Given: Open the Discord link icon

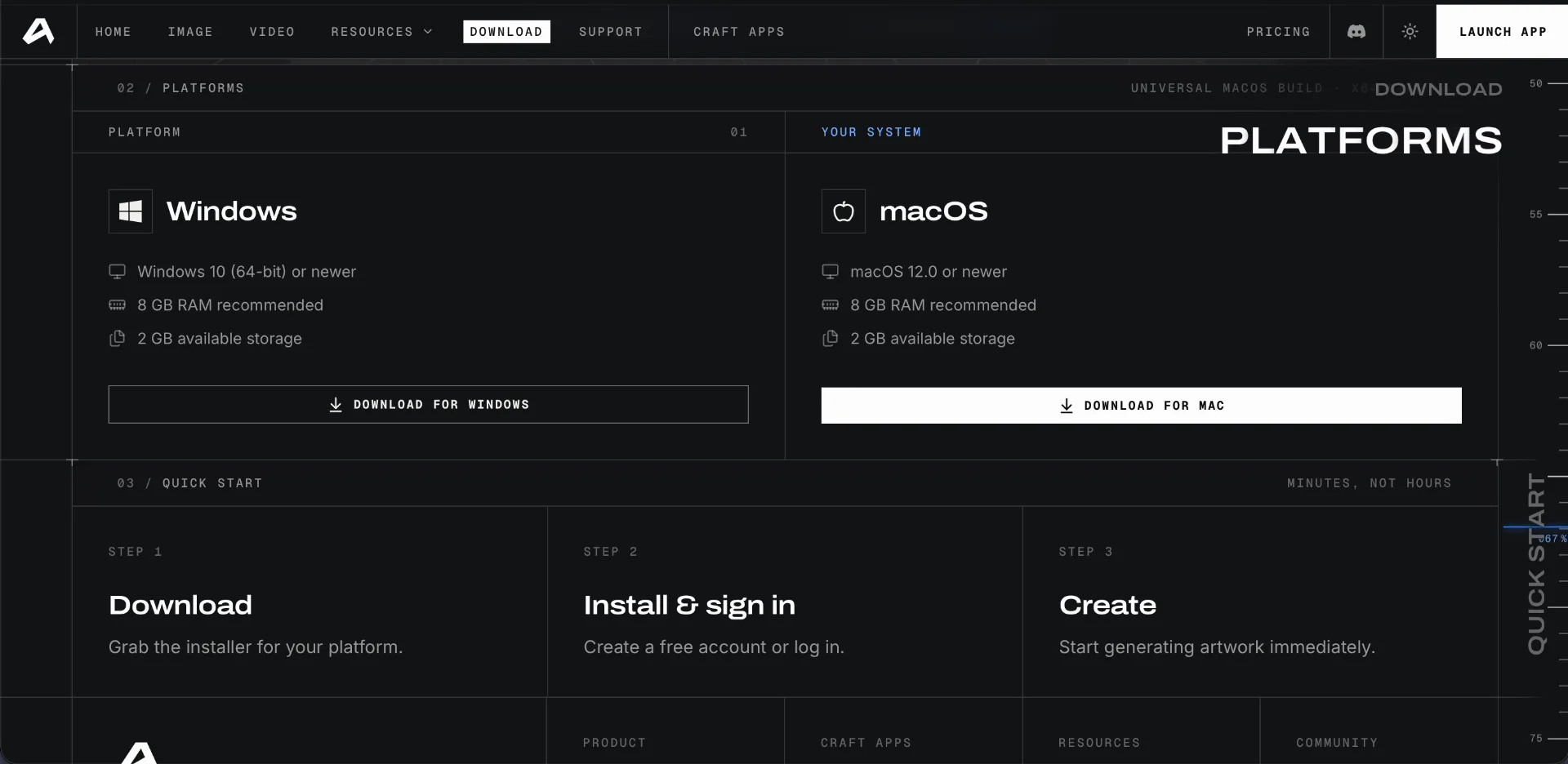Looking at the screenshot, I should [x=1356, y=31].
